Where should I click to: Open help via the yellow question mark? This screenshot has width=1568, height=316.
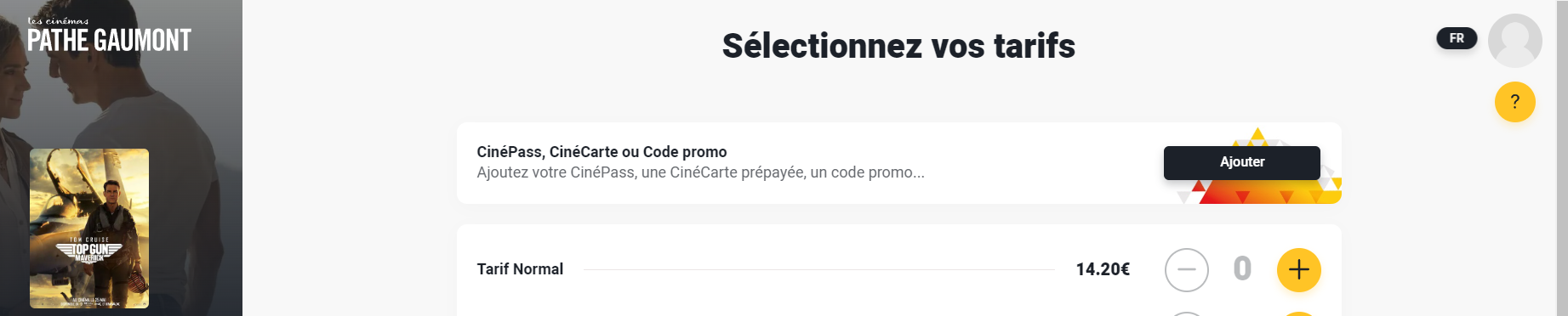[x=1514, y=102]
